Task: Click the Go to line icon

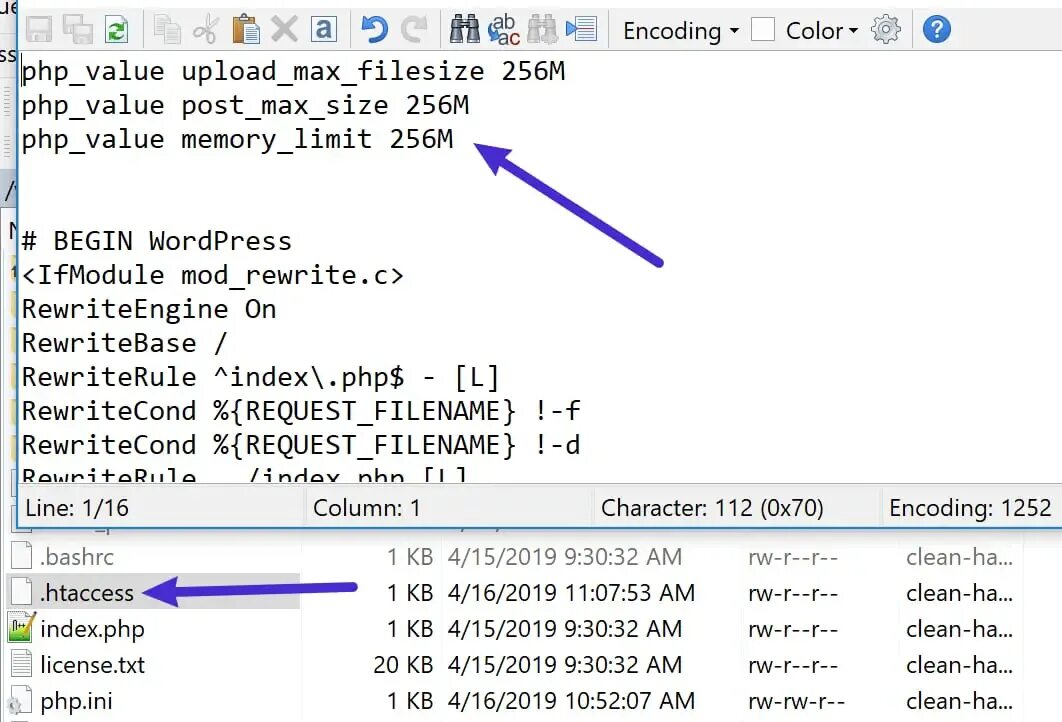Action: tap(582, 30)
